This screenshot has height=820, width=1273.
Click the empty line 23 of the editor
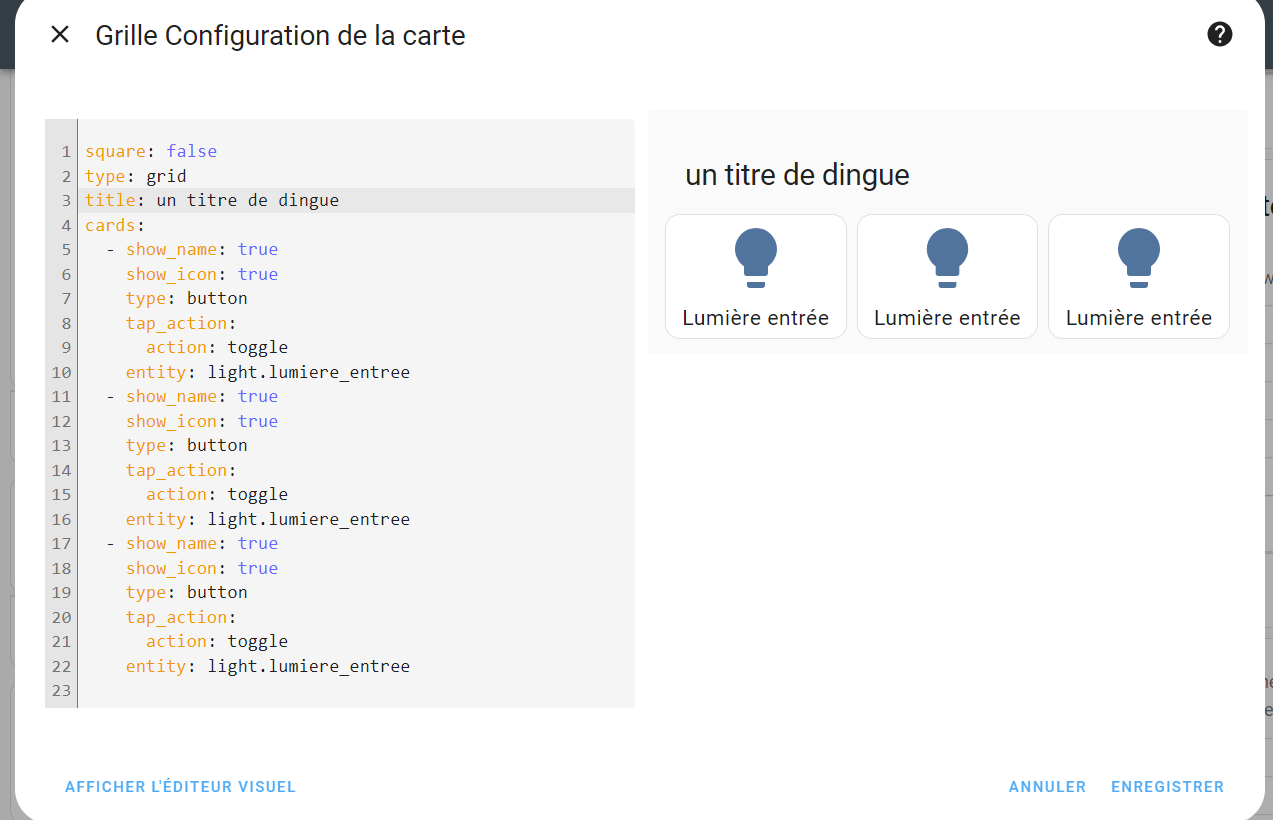point(300,691)
